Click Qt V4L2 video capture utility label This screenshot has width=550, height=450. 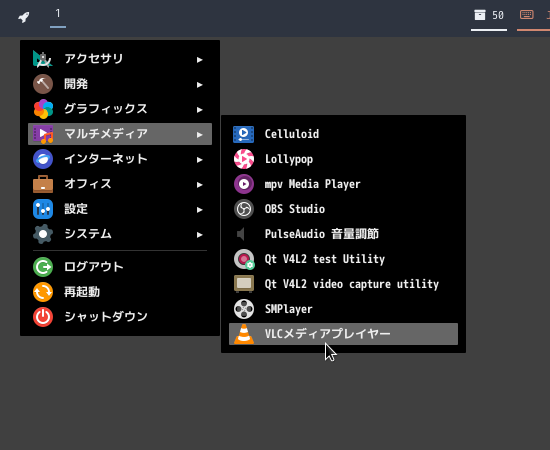coord(351,284)
